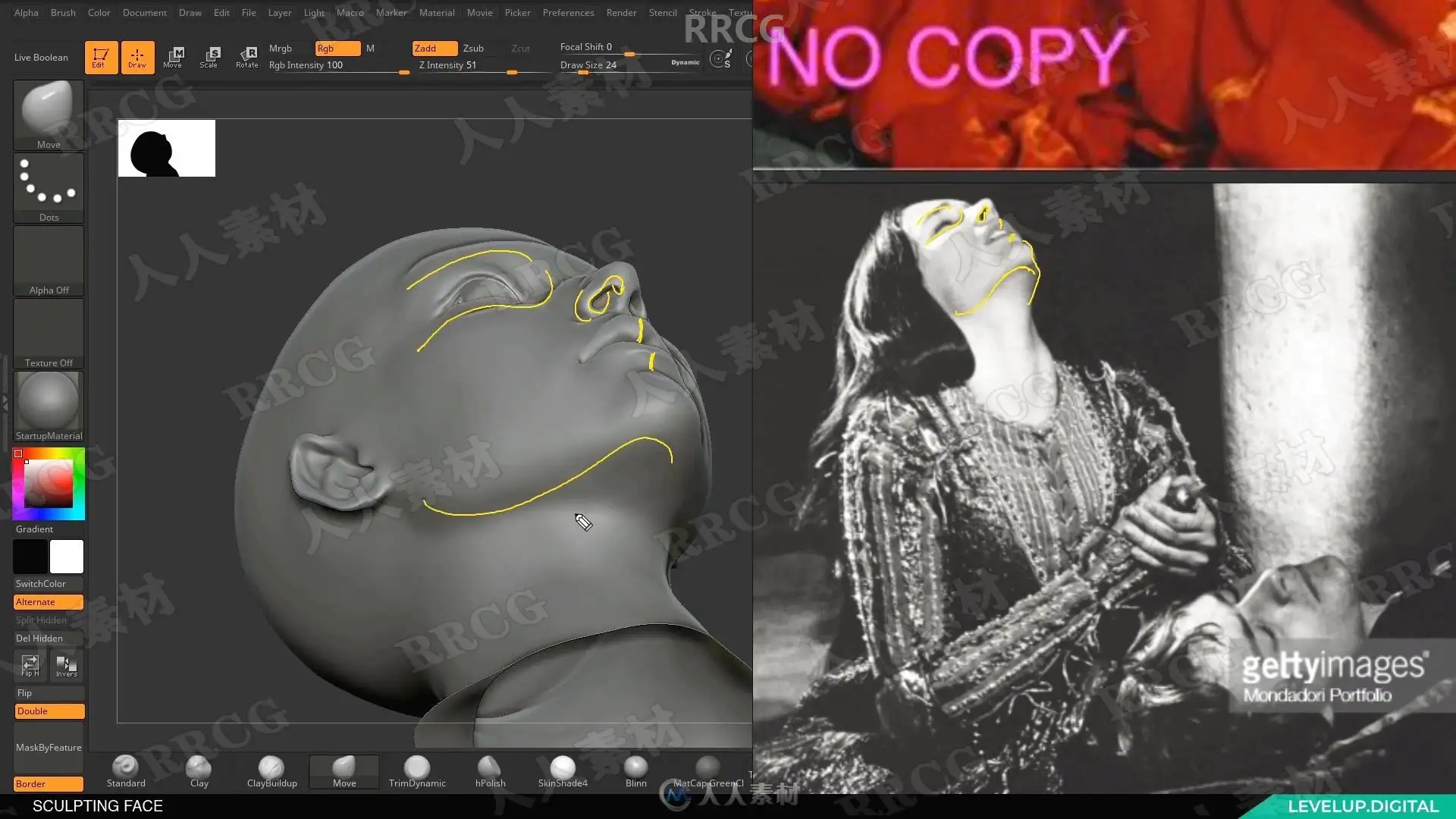Select the TrimDynamic brush
Screen dimensions: 1456x819
coord(417,771)
